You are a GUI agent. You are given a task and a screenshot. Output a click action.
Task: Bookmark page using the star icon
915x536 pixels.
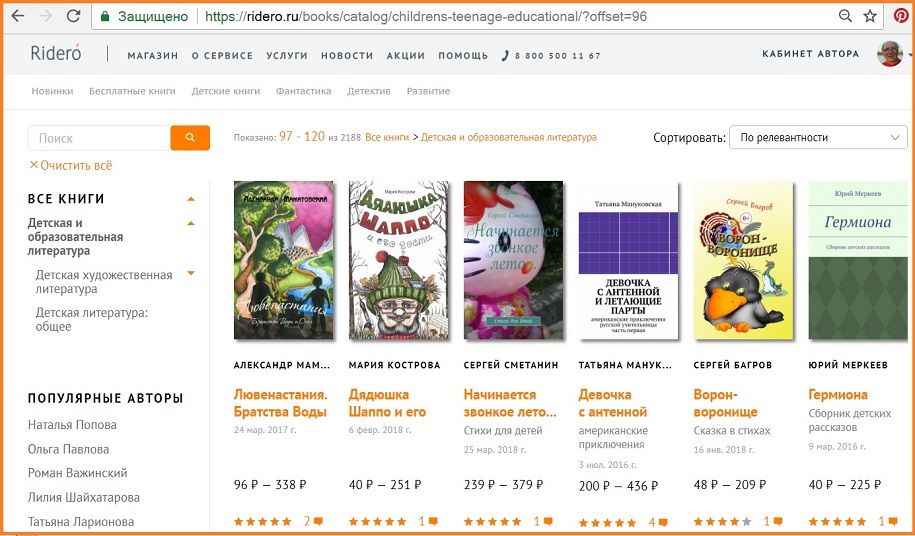pyautogui.click(x=870, y=16)
